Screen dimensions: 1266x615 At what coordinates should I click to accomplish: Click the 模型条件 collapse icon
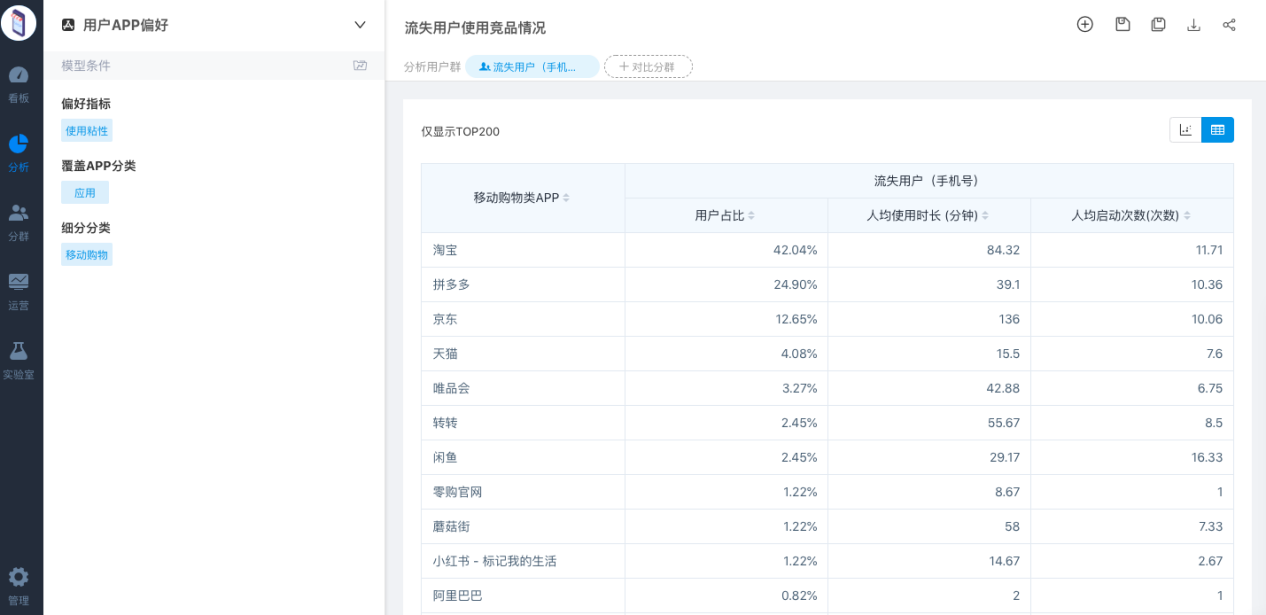360,65
